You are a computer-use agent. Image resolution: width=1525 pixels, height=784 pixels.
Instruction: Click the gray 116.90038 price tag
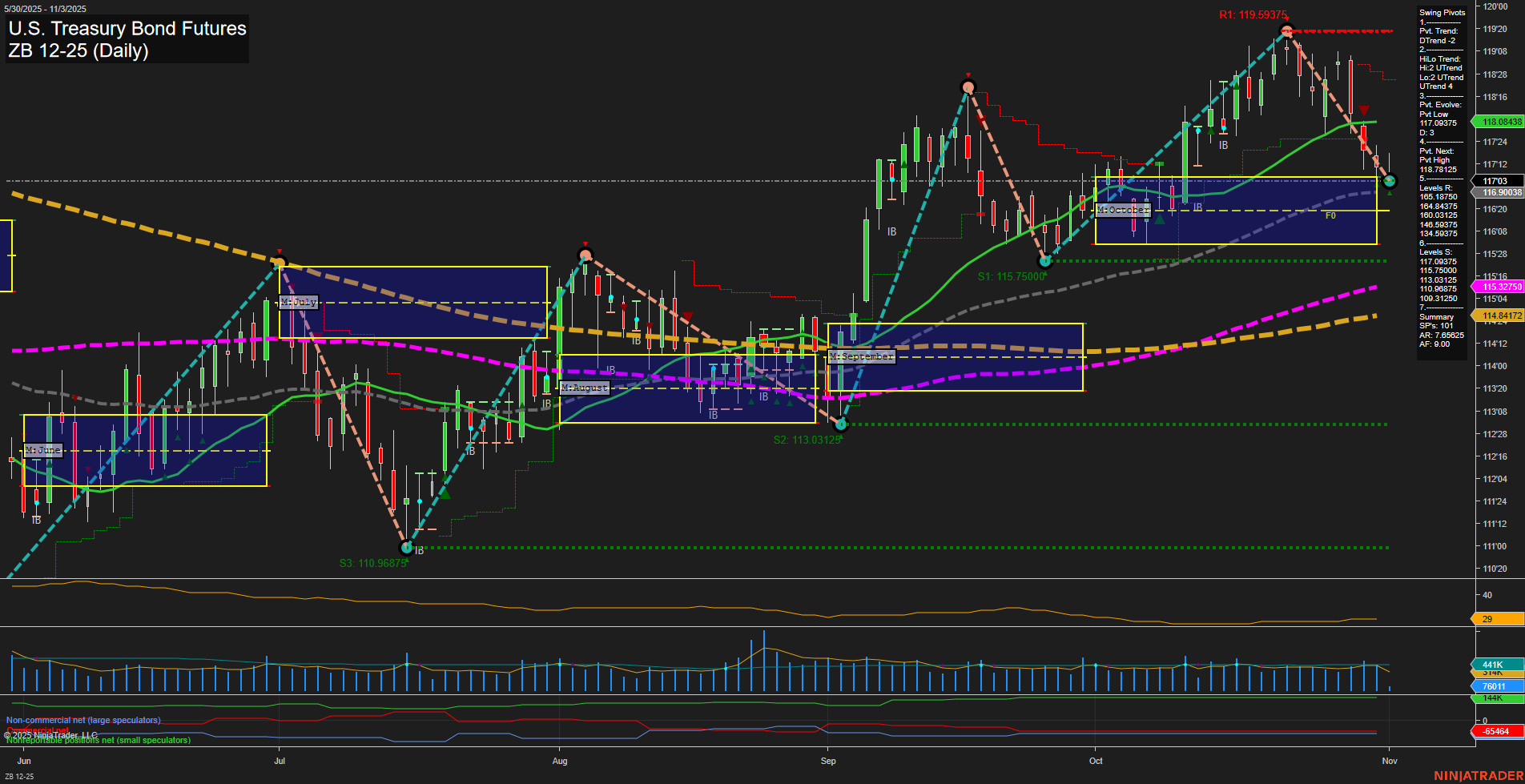1498,192
